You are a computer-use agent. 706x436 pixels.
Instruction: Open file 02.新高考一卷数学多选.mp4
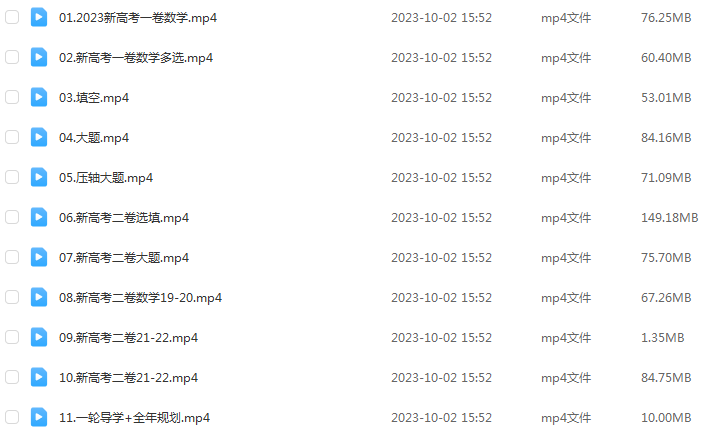(x=136, y=58)
